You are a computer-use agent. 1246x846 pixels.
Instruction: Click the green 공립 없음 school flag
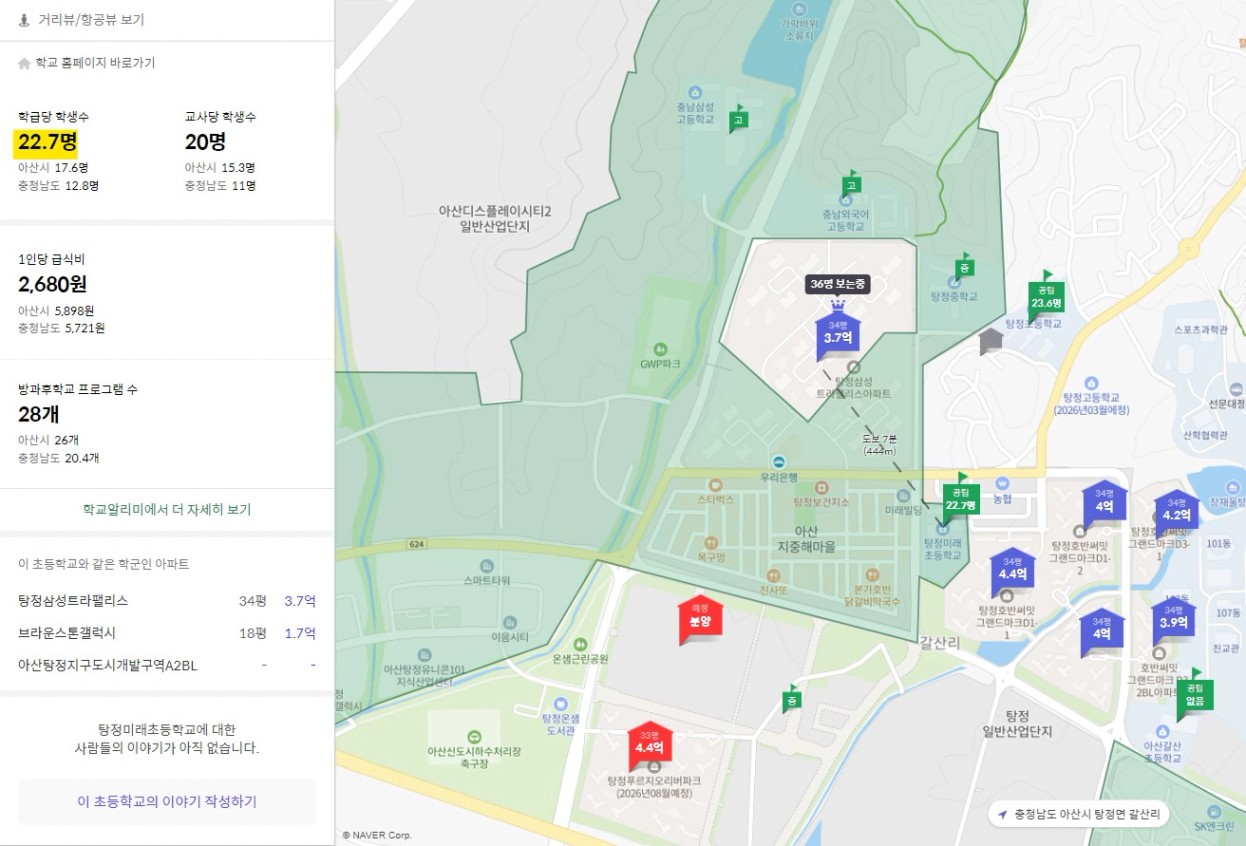pyautogui.click(x=1194, y=695)
